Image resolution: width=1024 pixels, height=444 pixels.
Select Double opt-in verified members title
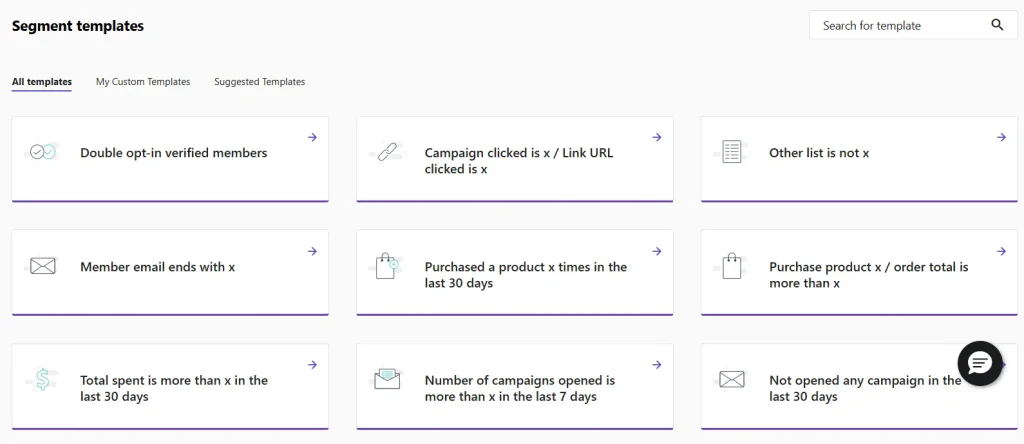point(174,153)
